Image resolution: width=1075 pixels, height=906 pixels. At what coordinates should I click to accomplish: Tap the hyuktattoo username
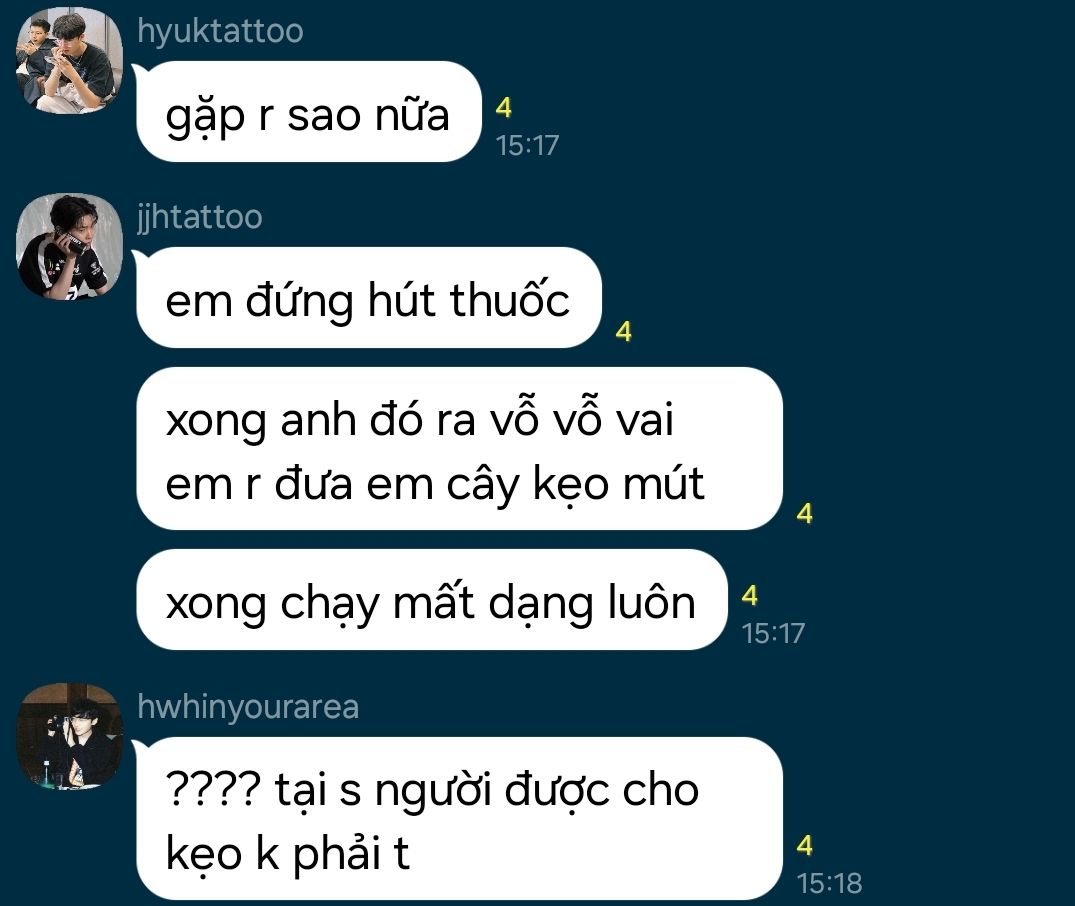(220, 31)
